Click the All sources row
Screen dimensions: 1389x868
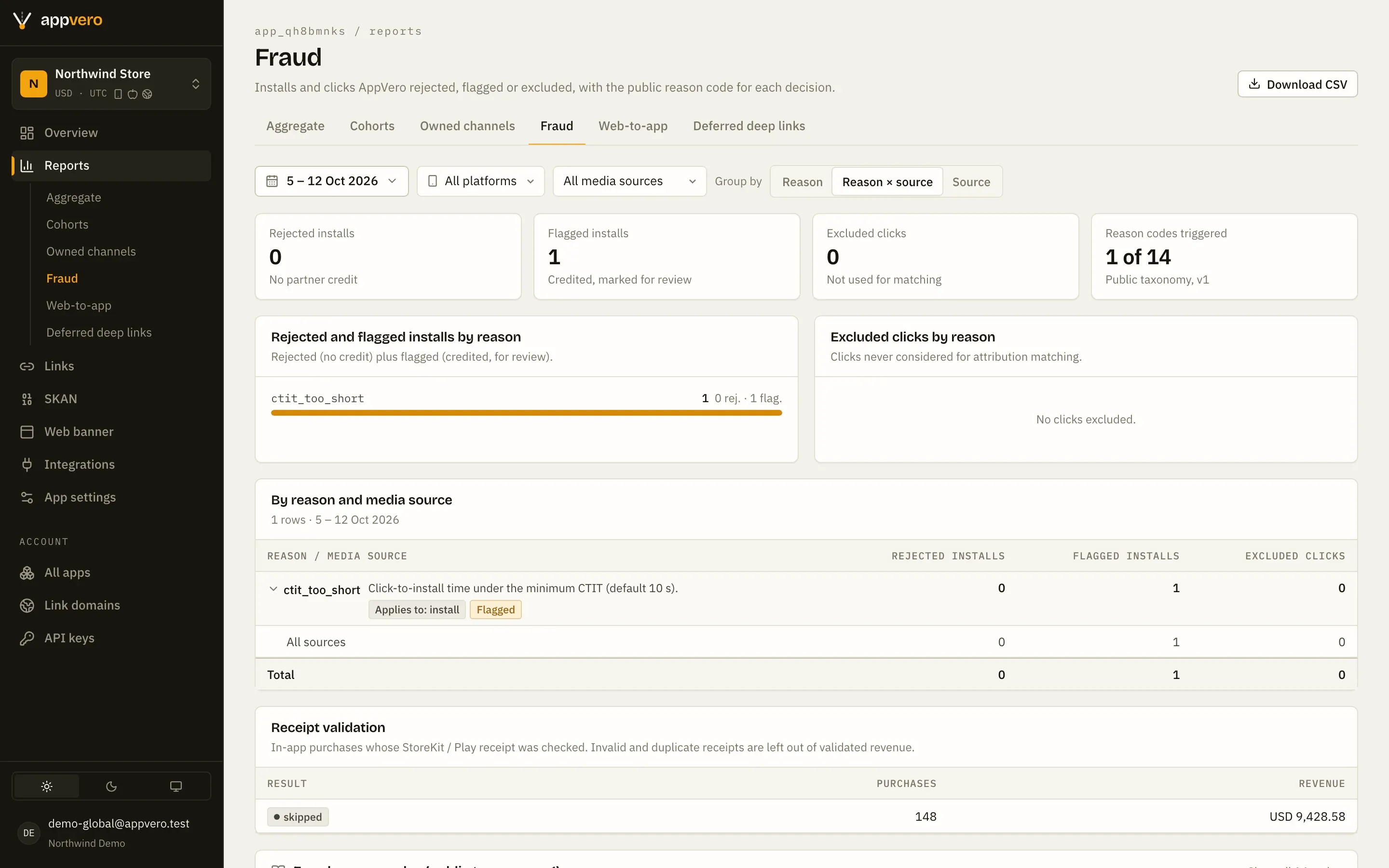tap(806, 642)
